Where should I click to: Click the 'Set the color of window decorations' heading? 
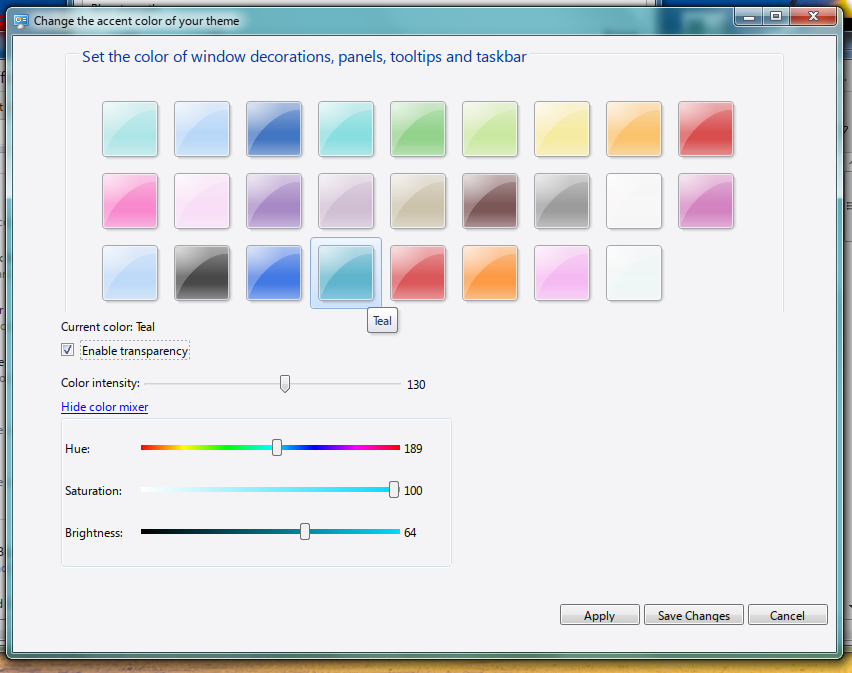304,57
